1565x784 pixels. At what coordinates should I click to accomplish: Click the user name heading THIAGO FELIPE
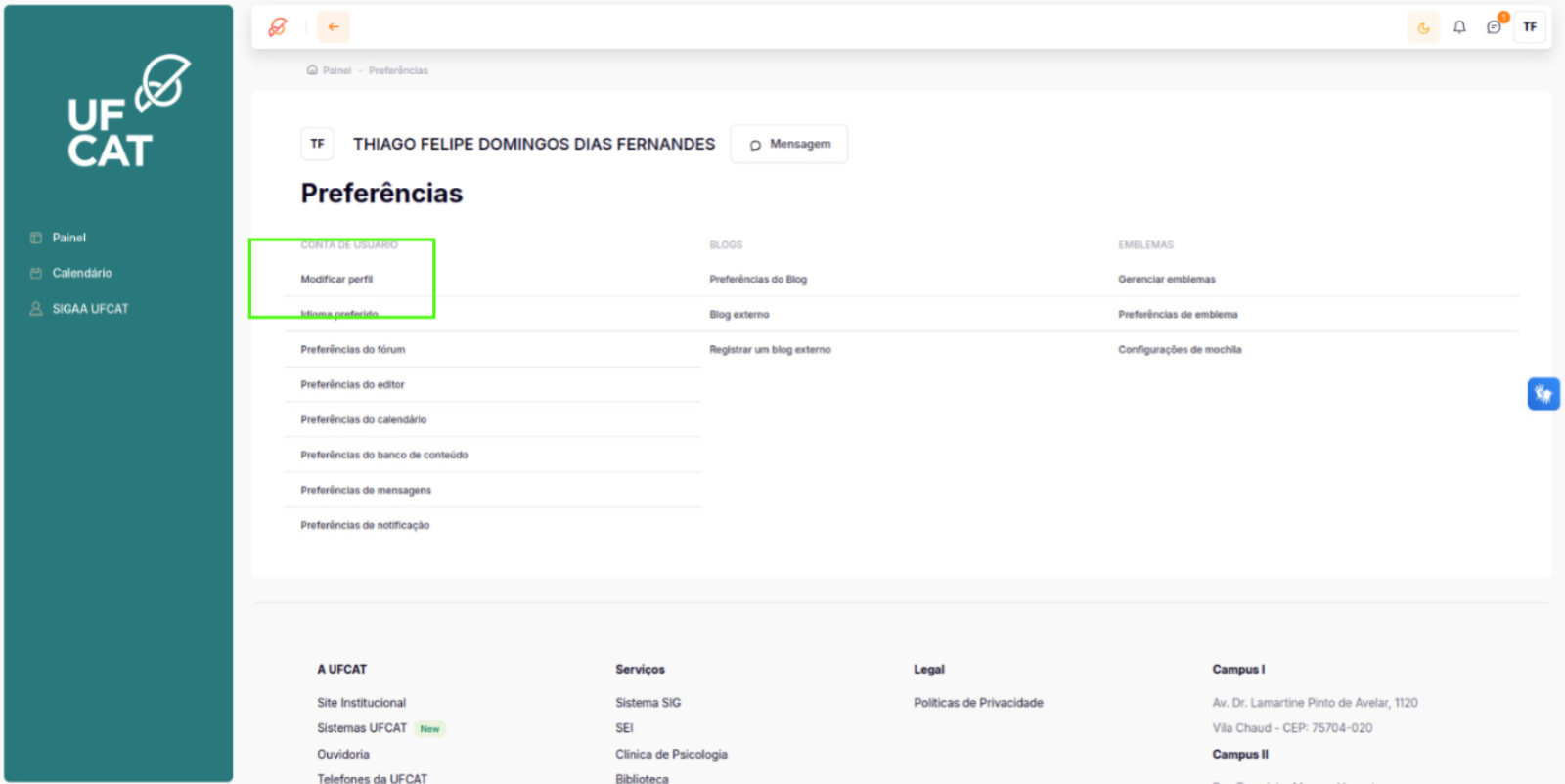(x=534, y=144)
